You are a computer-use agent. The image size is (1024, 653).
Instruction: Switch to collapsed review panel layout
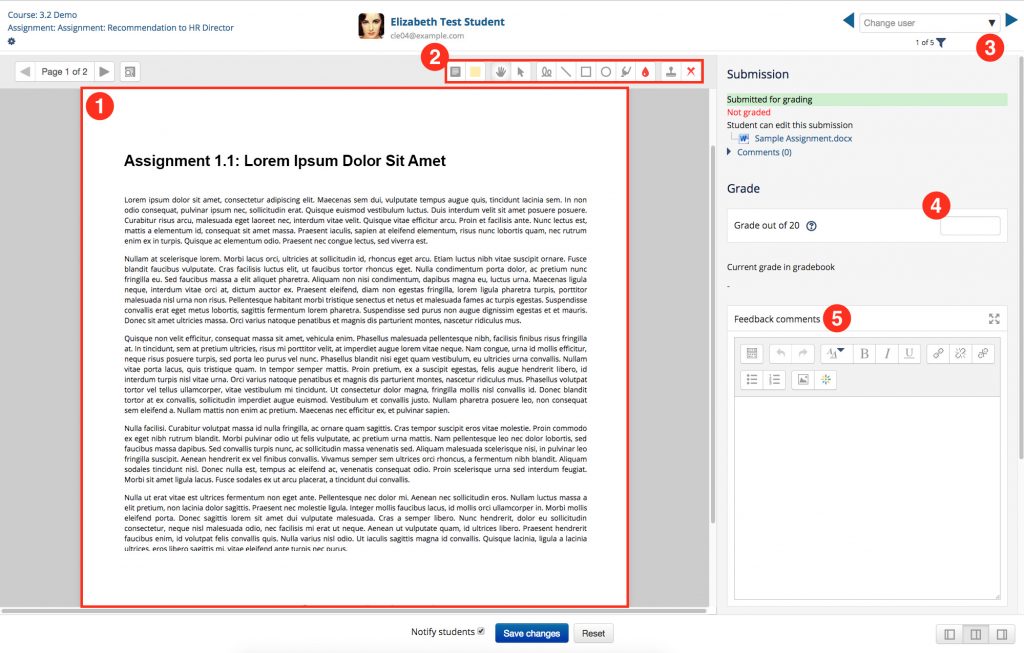click(x=947, y=634)
